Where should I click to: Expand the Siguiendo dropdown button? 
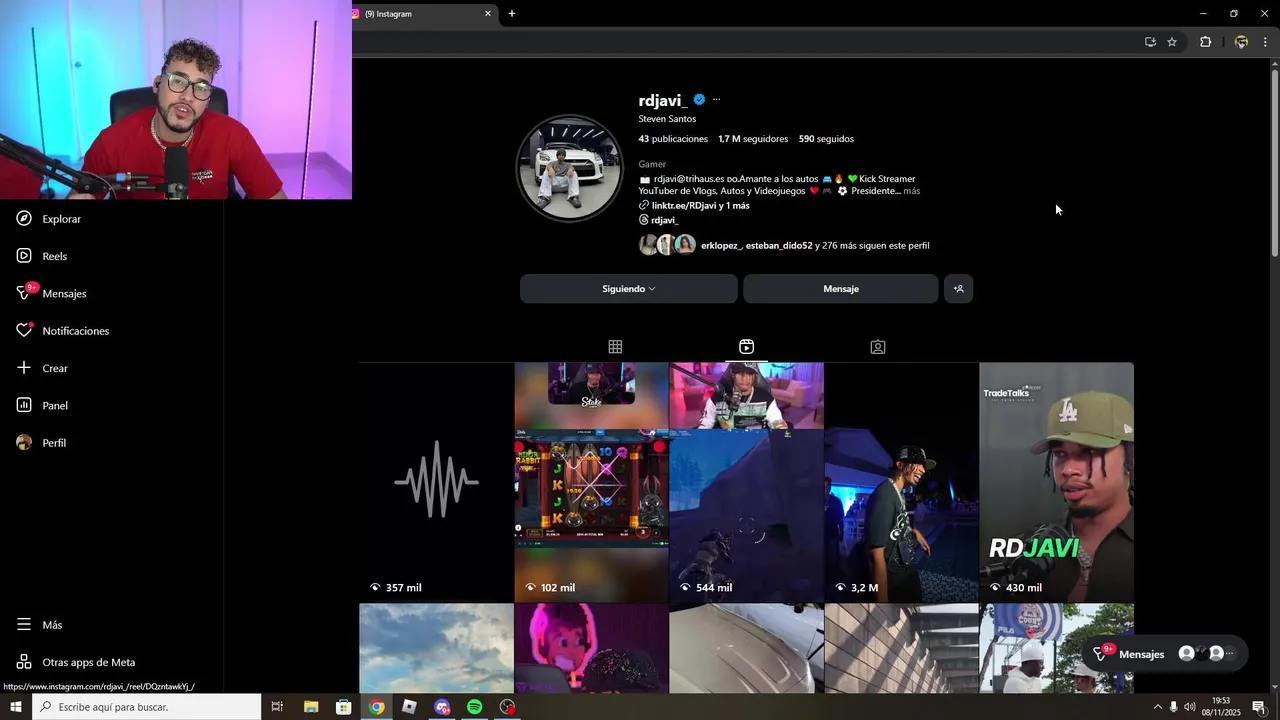tap(629, 289)
